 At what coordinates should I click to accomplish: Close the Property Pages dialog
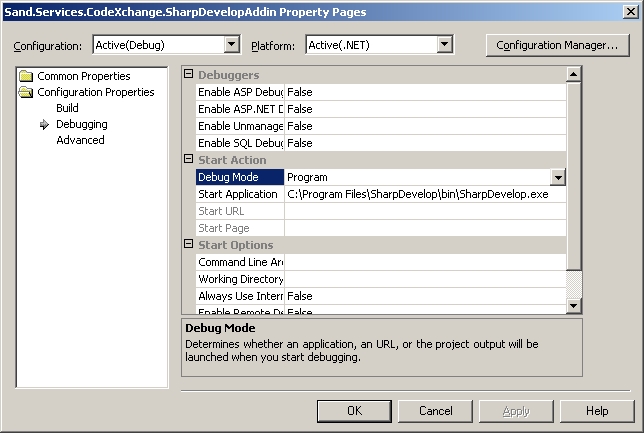point(630,12)
